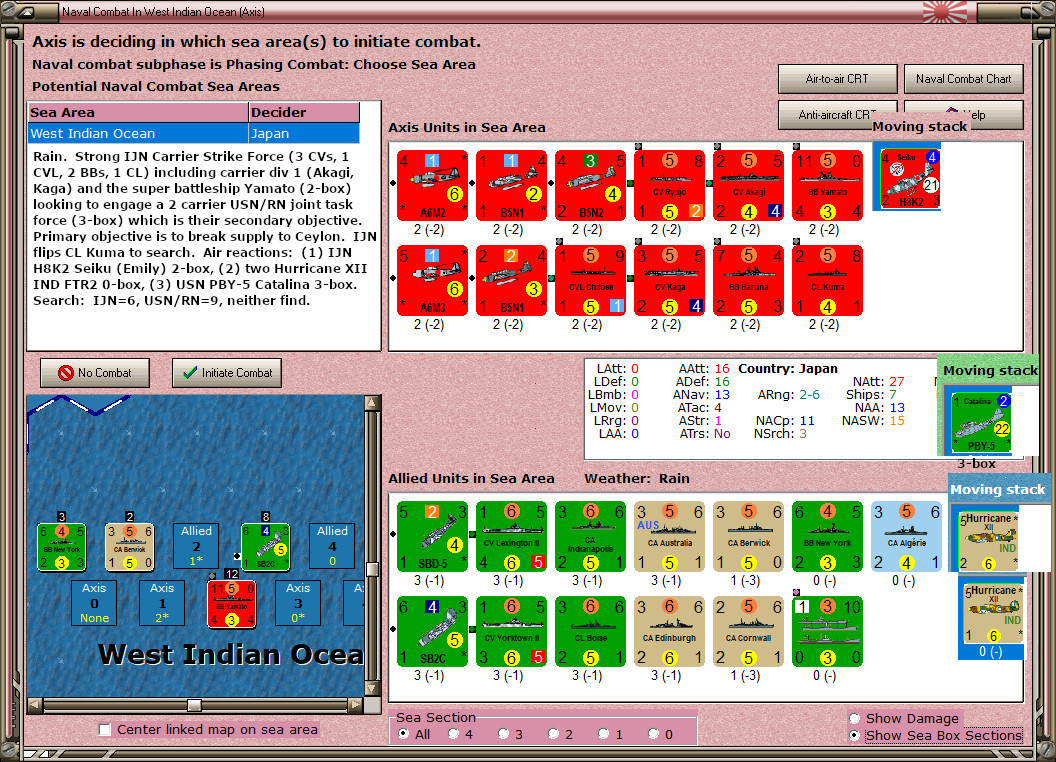Viewport: 1056px width, 762px height.
Task: Select the SBD-5 dive bomber counter
Action: coord(432,536)
